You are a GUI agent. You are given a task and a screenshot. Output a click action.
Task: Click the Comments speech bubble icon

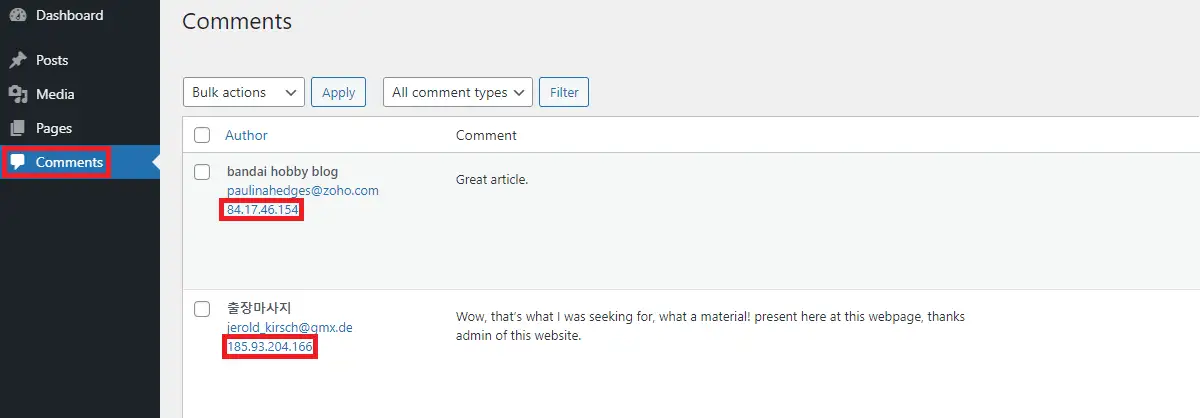[x=18, y=162]
